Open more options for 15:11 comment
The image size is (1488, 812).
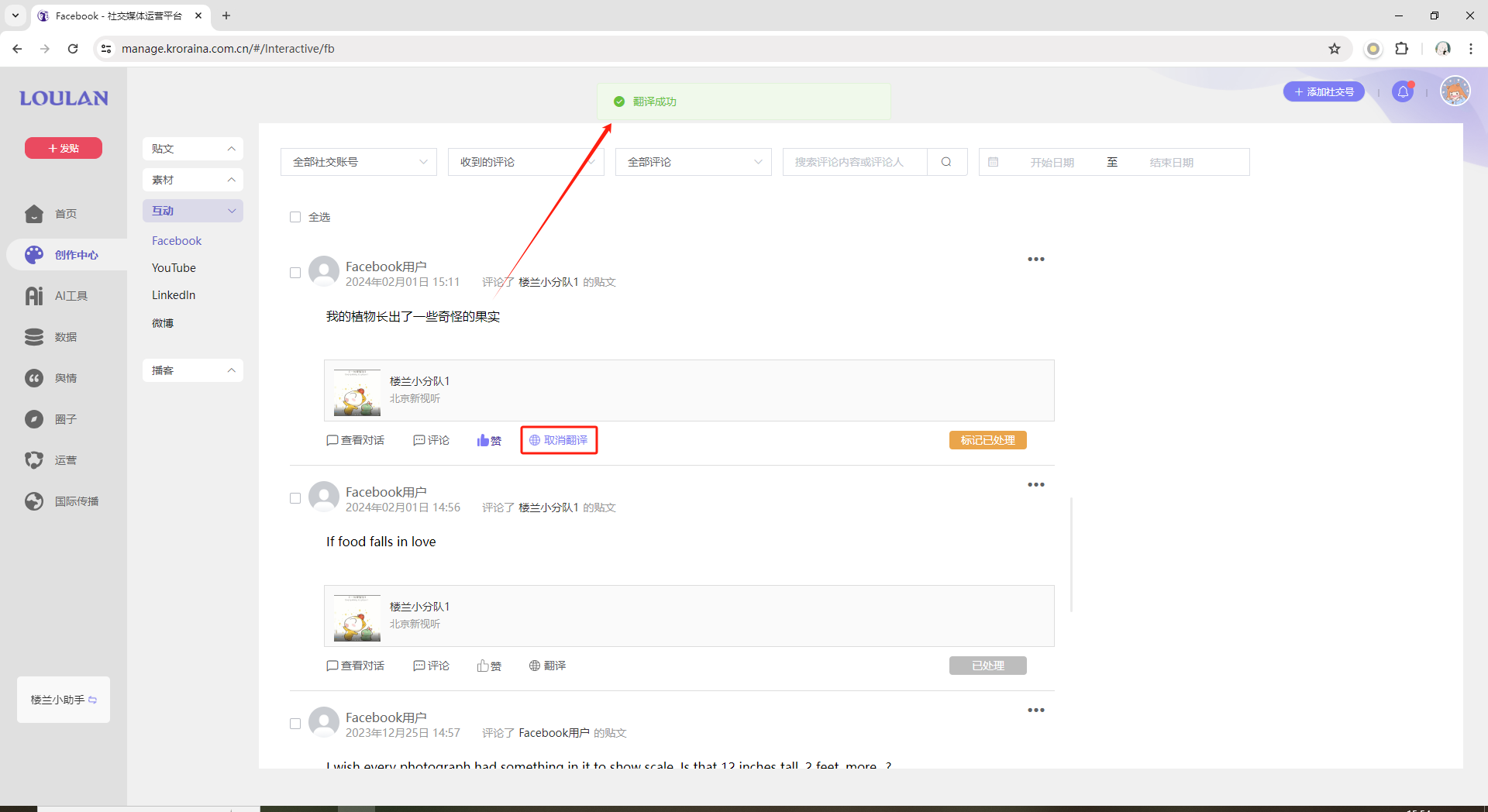click(x=1036, y=260)
